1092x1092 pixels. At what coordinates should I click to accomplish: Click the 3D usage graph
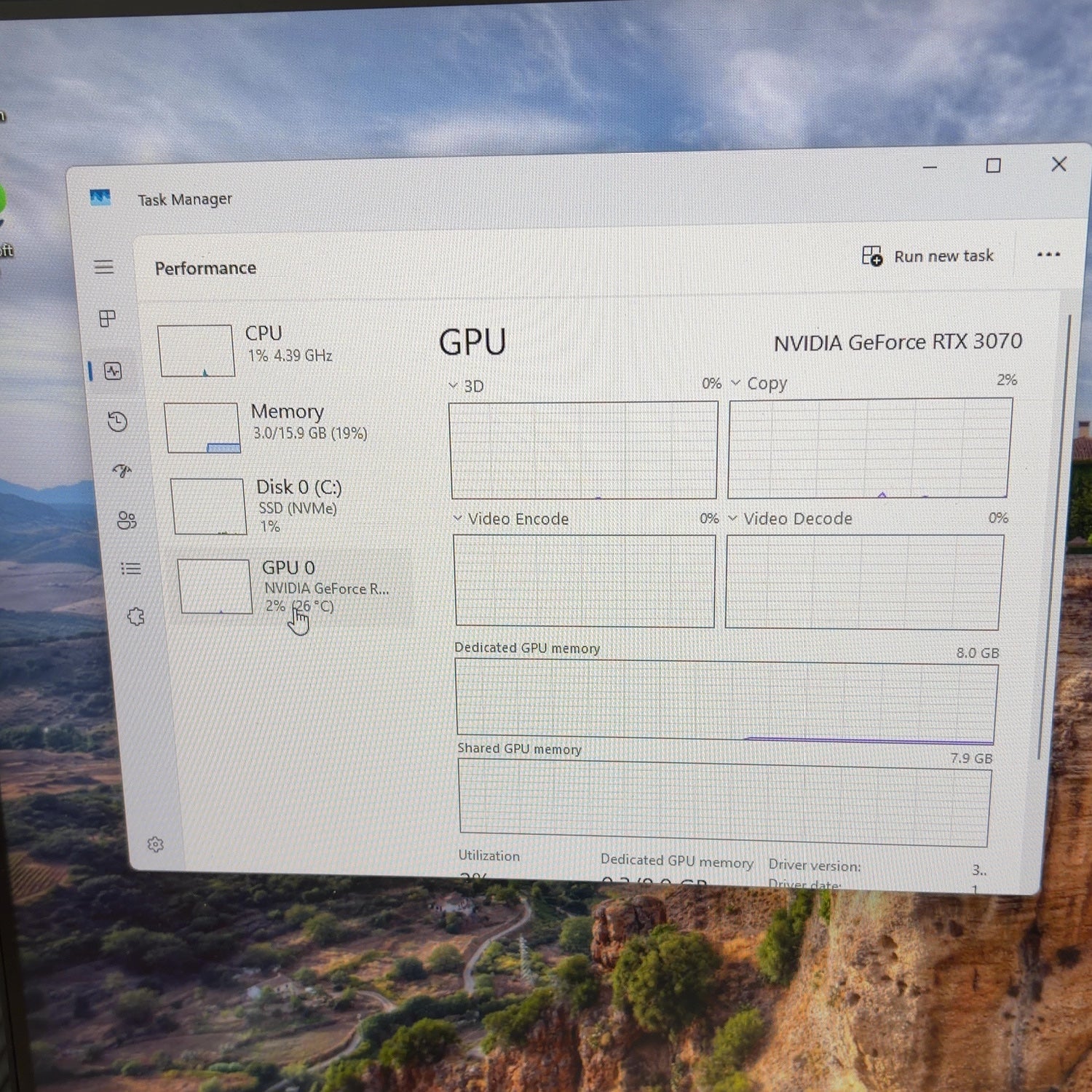[584, 451]
